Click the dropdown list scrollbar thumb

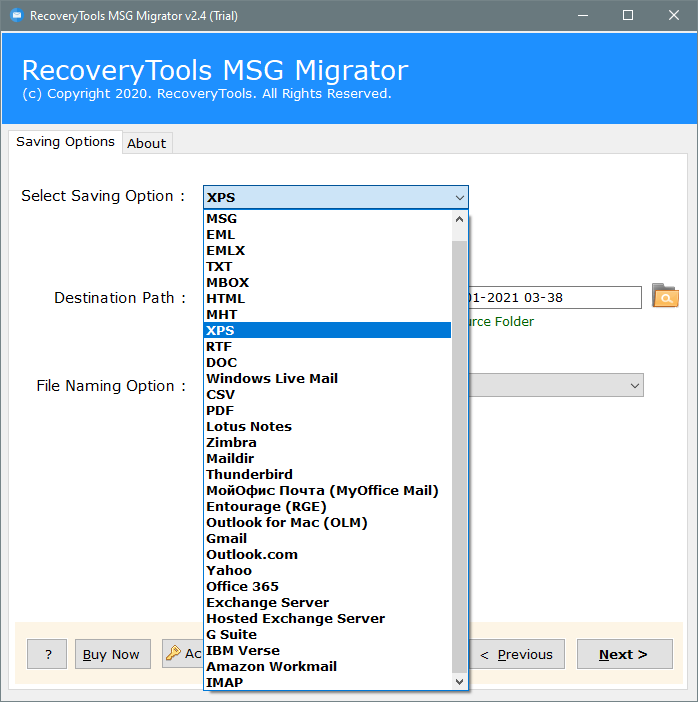pos(459,457)
